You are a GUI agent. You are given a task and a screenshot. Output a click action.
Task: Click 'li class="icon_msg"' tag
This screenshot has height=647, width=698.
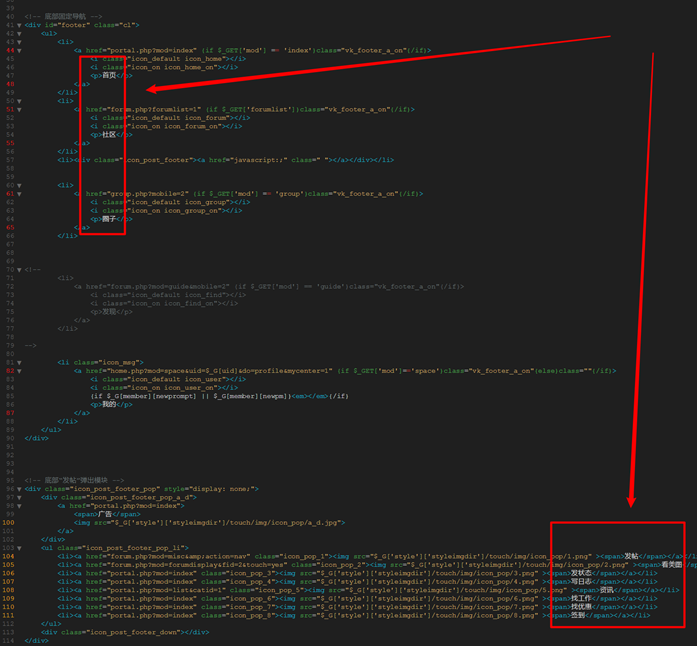coord(100,363)
